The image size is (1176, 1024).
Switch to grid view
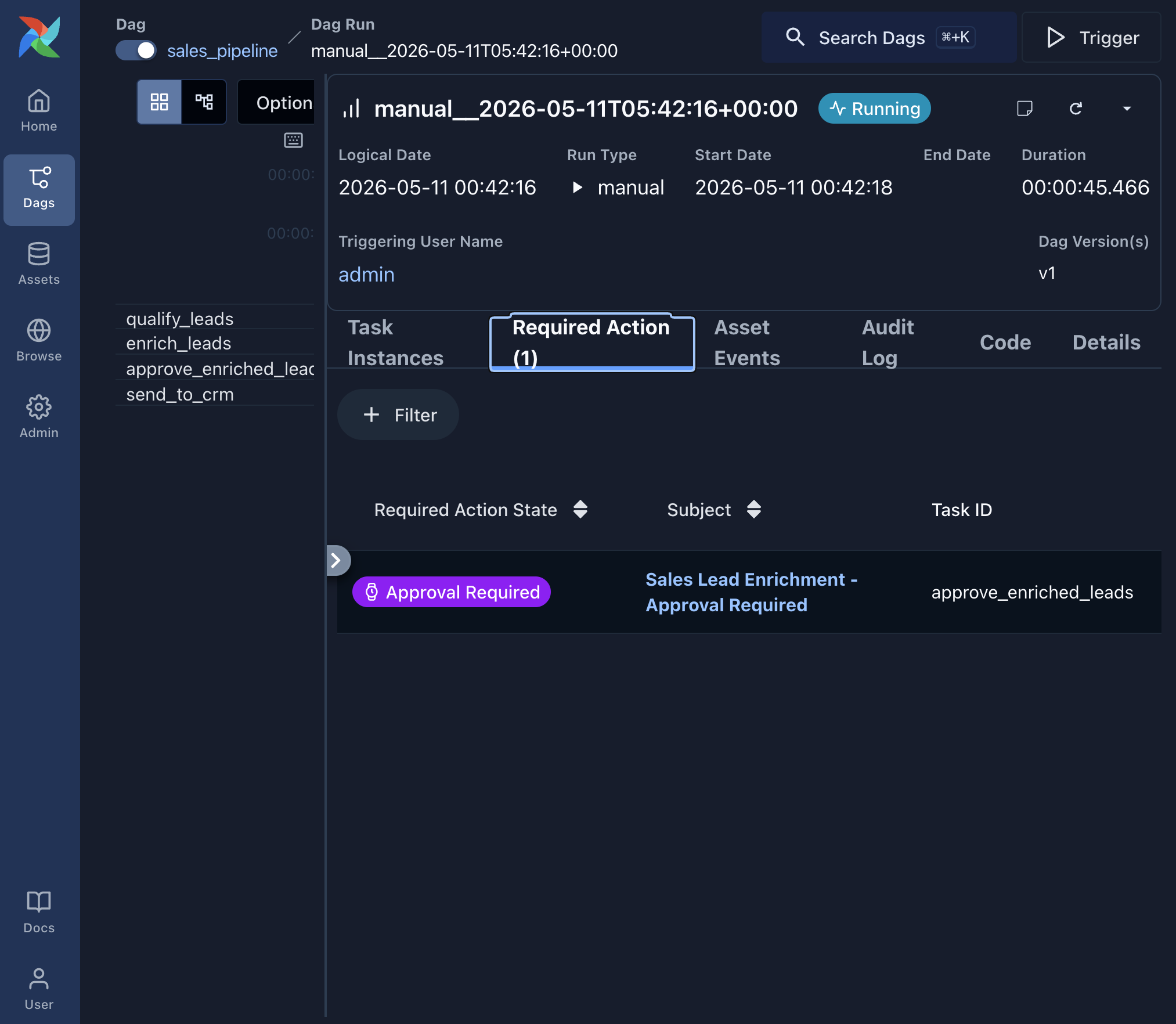point(159,102)
